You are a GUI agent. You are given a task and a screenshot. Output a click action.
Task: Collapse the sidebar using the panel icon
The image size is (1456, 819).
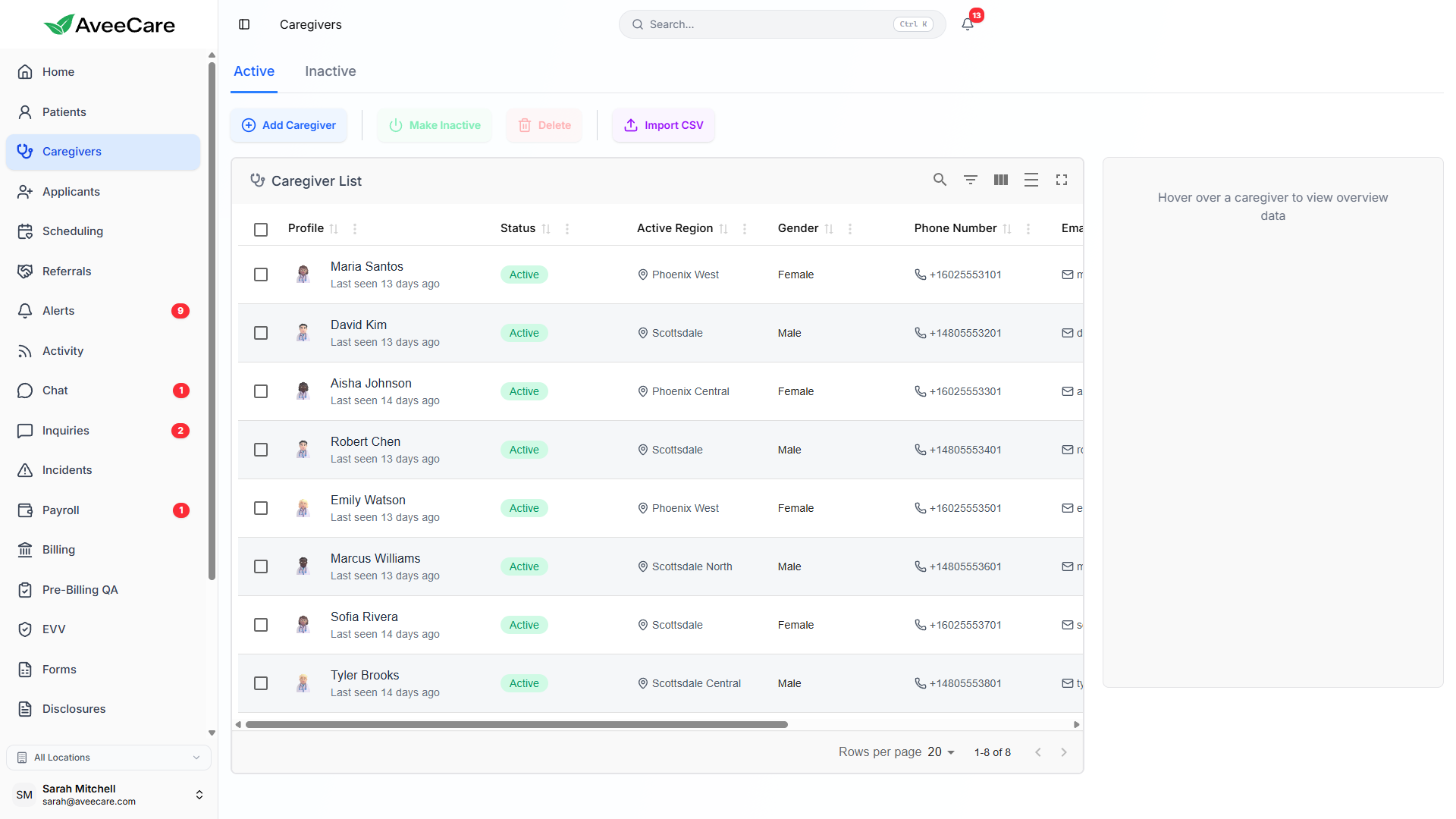244,24
